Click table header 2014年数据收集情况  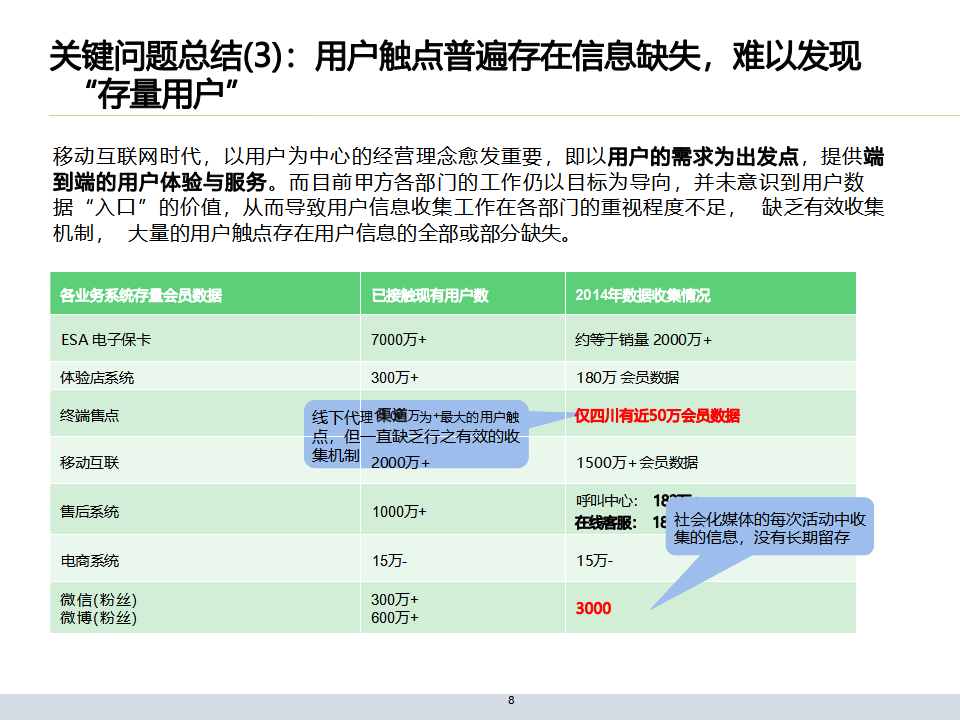642,296
